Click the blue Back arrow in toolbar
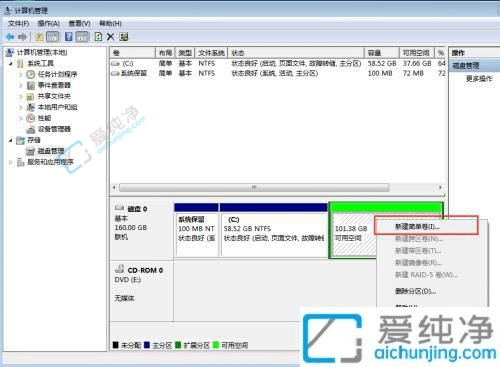Screen dimensions: 500x367 (x=10, y=37)
